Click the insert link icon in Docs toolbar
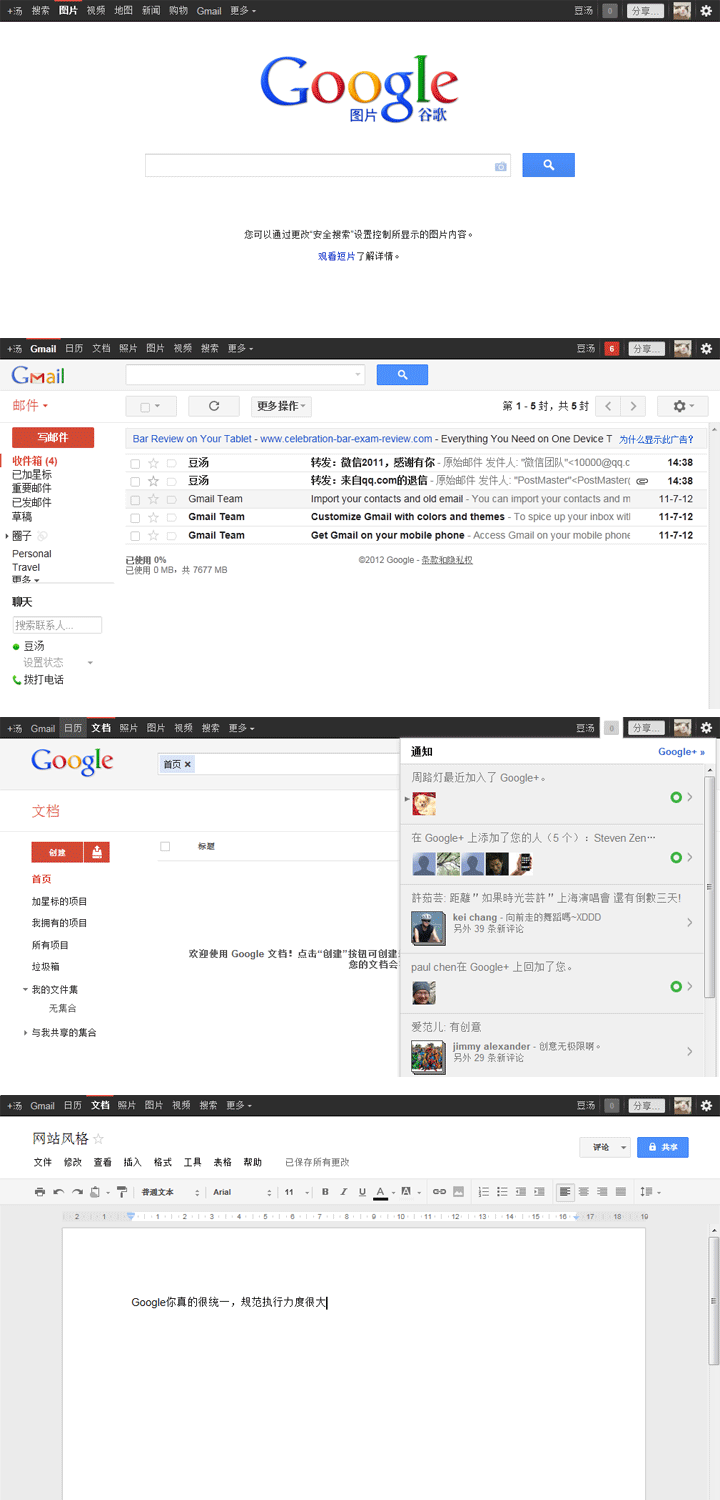 438,1192
